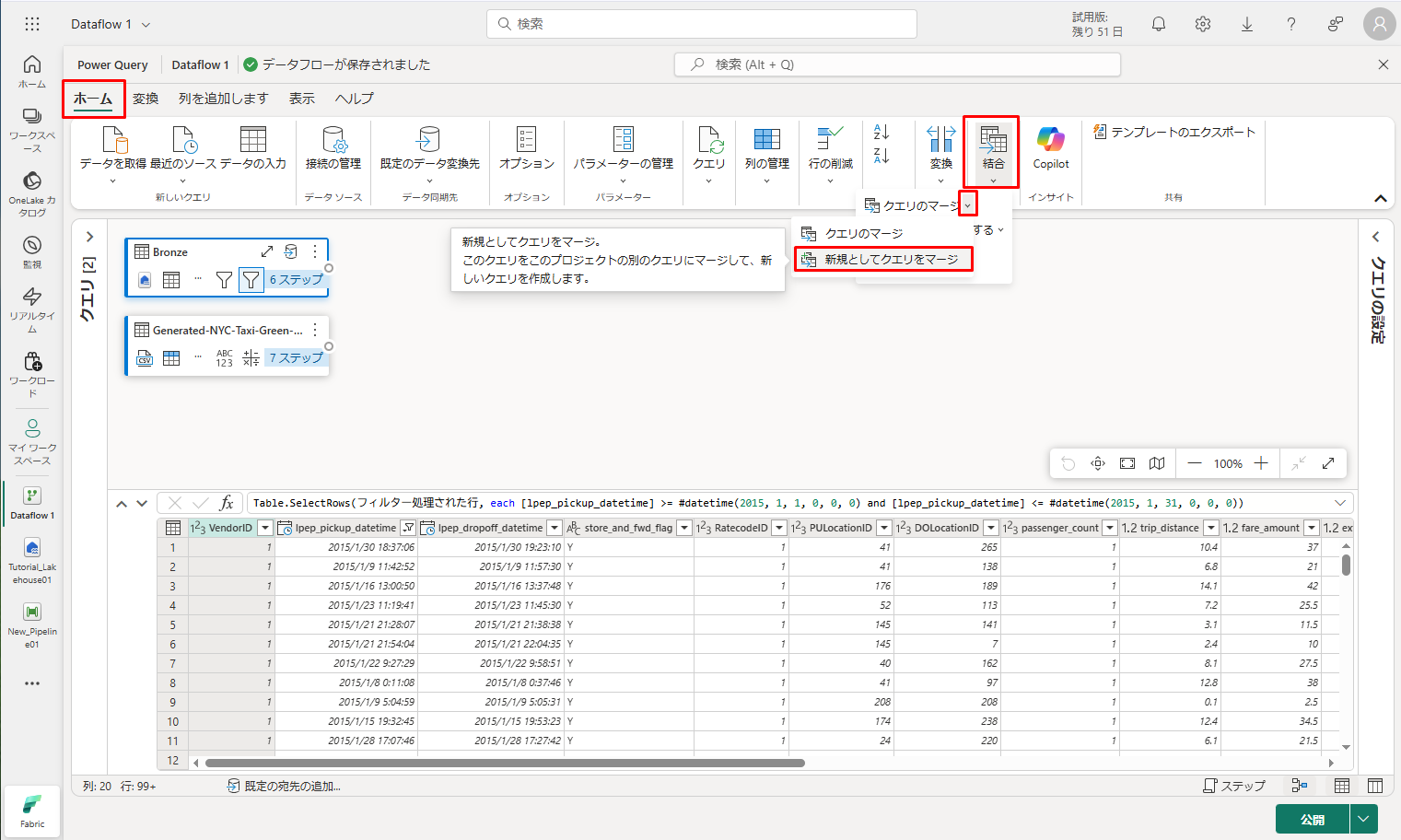This screenshot has width=1401, height=840.
Task: Click the expand arrows icon on Bronze query
Action: [267, 251]
